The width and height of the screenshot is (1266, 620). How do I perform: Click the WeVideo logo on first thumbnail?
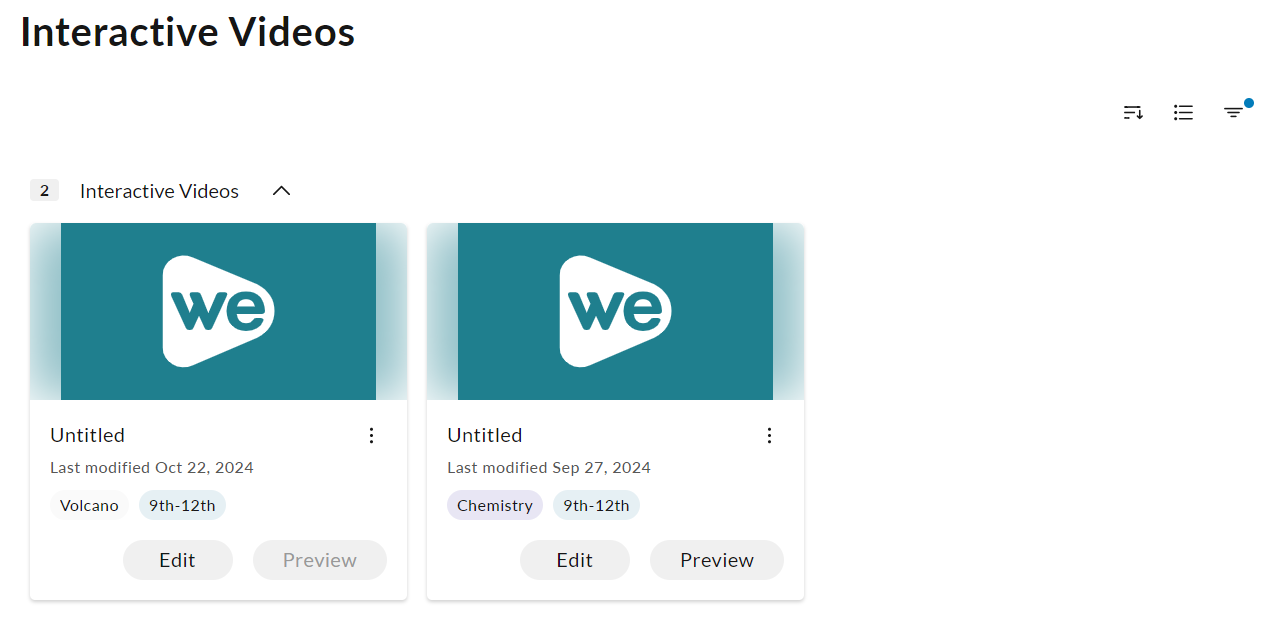[x=218, y=311]
